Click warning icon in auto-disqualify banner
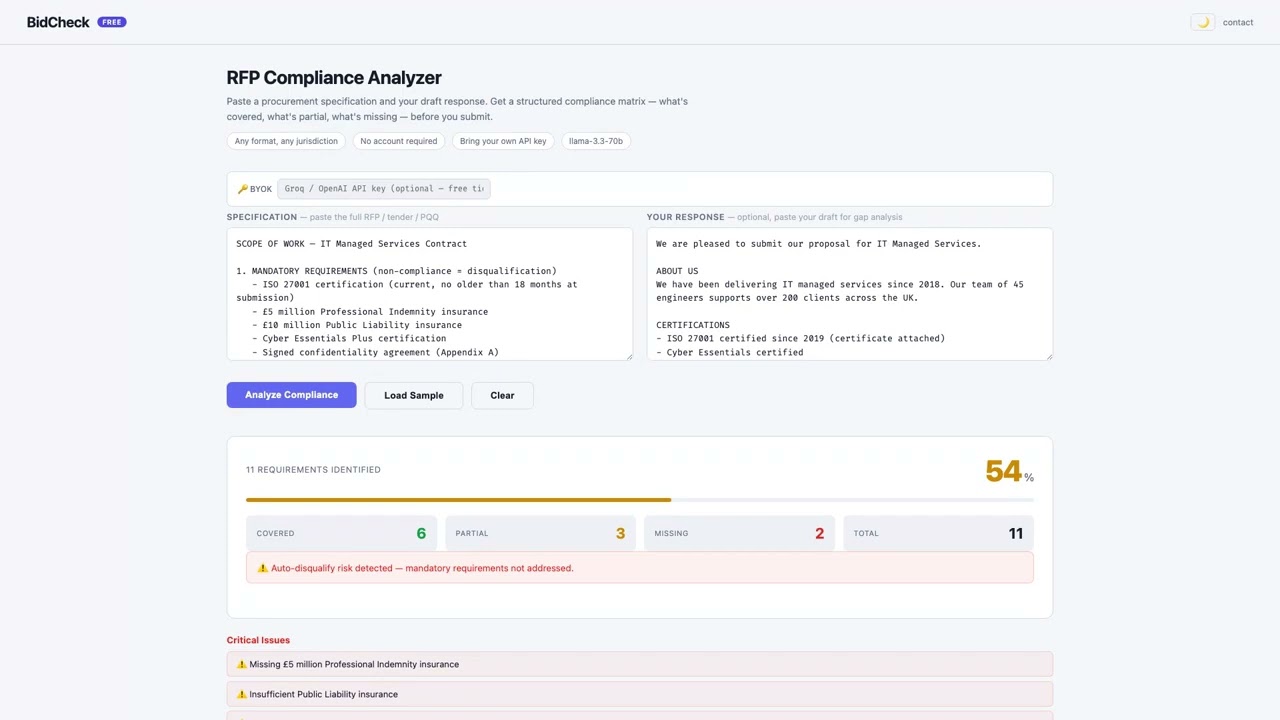The width and height of the screenshot is (1280, 720). (262, 568)
